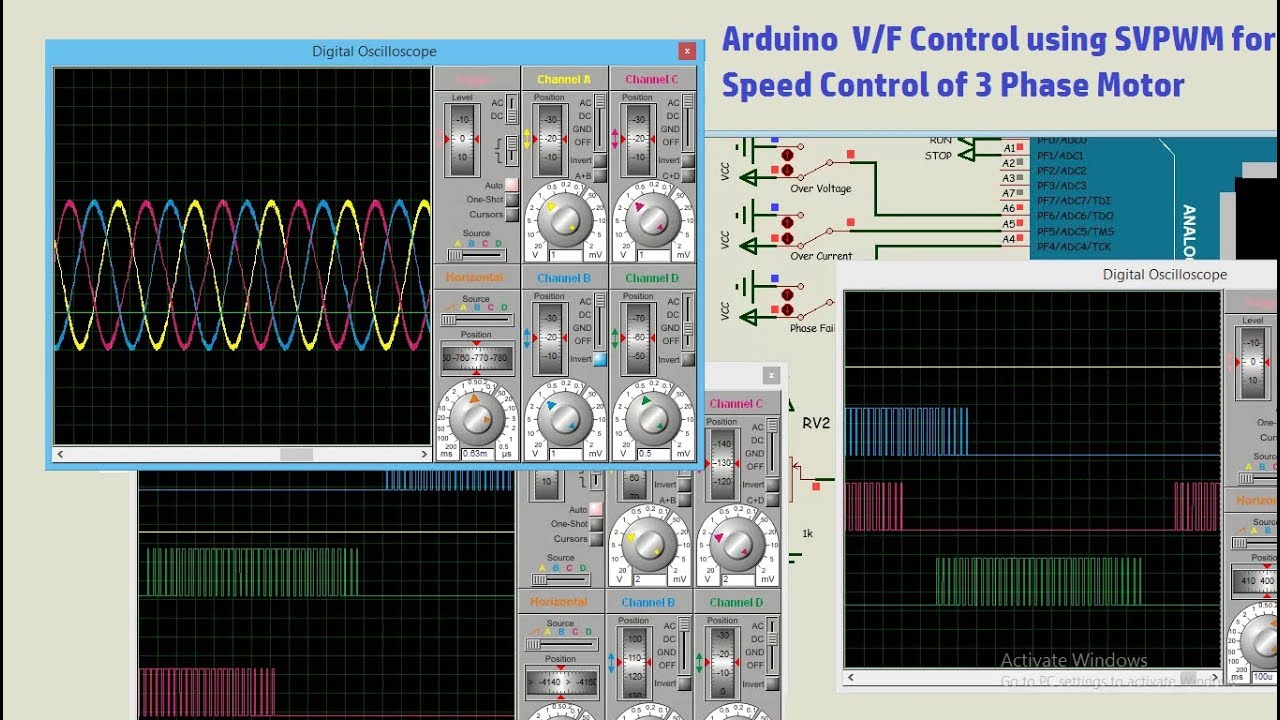The width and height of the screenshot is (1280, 720).
Task: Click front oscilloscope scrollbar left arrow
Action: point(61,454)
